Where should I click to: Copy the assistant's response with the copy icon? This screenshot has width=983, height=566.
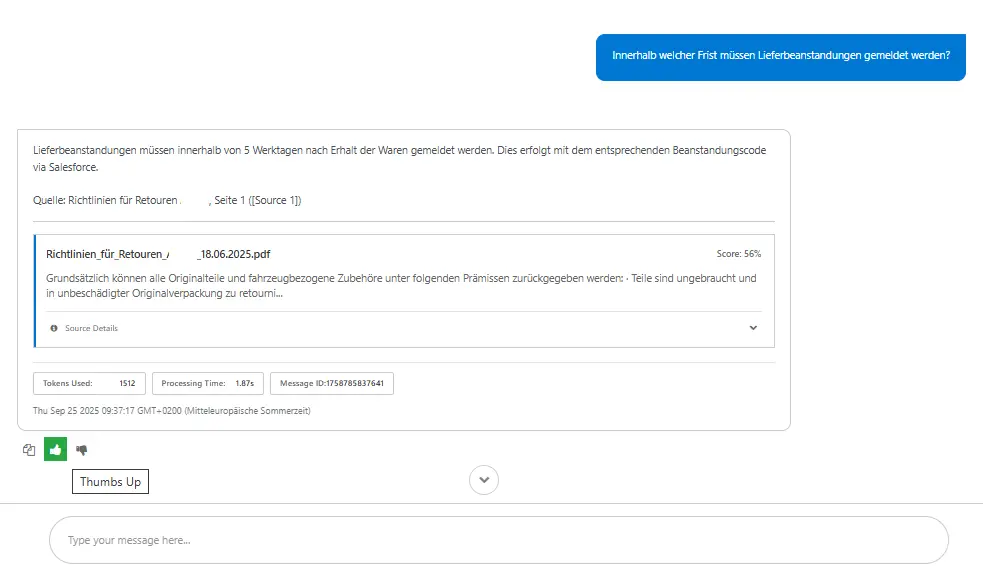(29, 450)
